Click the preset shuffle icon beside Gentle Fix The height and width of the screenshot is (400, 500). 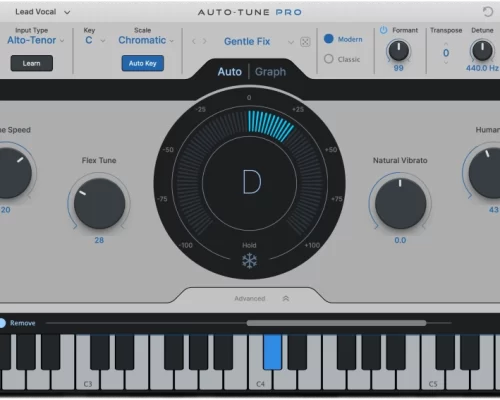[x=305, y=42]
